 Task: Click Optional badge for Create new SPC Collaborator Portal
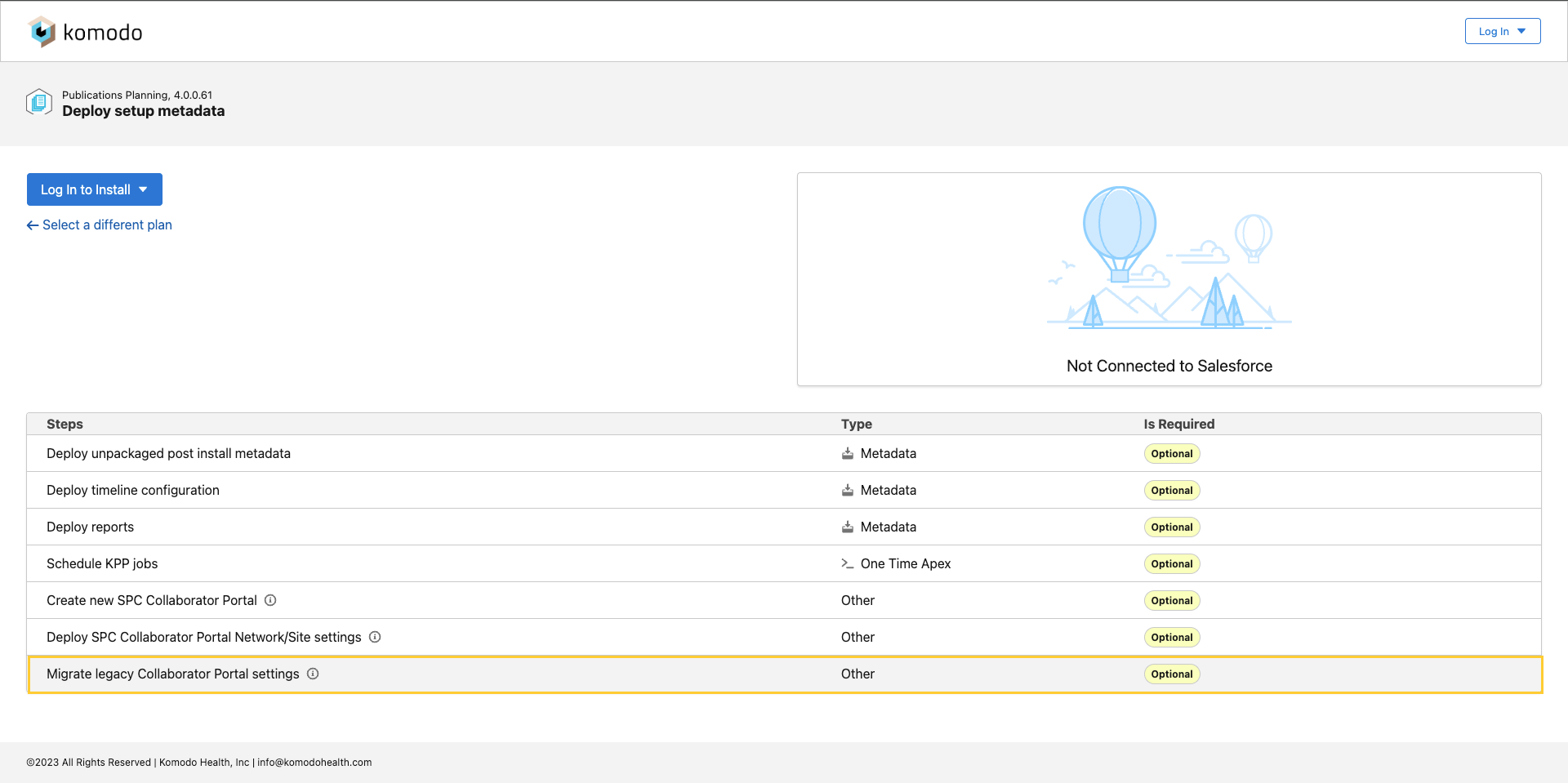(x=1172, y=601)
